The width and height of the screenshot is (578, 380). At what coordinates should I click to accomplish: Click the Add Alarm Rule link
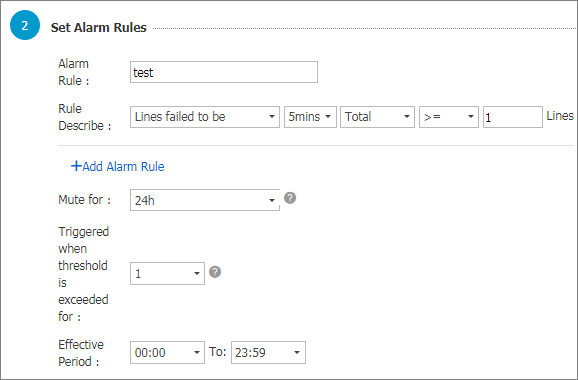(118, 166)
